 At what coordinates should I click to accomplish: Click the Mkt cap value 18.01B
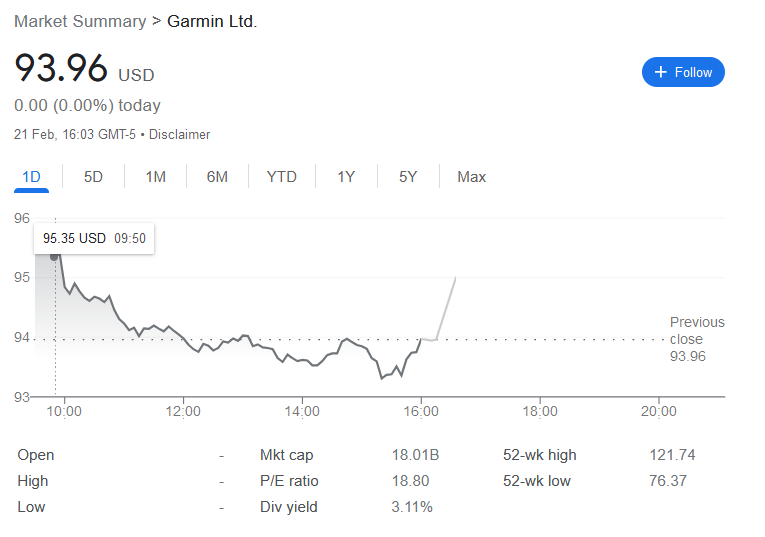pos(415,455)
